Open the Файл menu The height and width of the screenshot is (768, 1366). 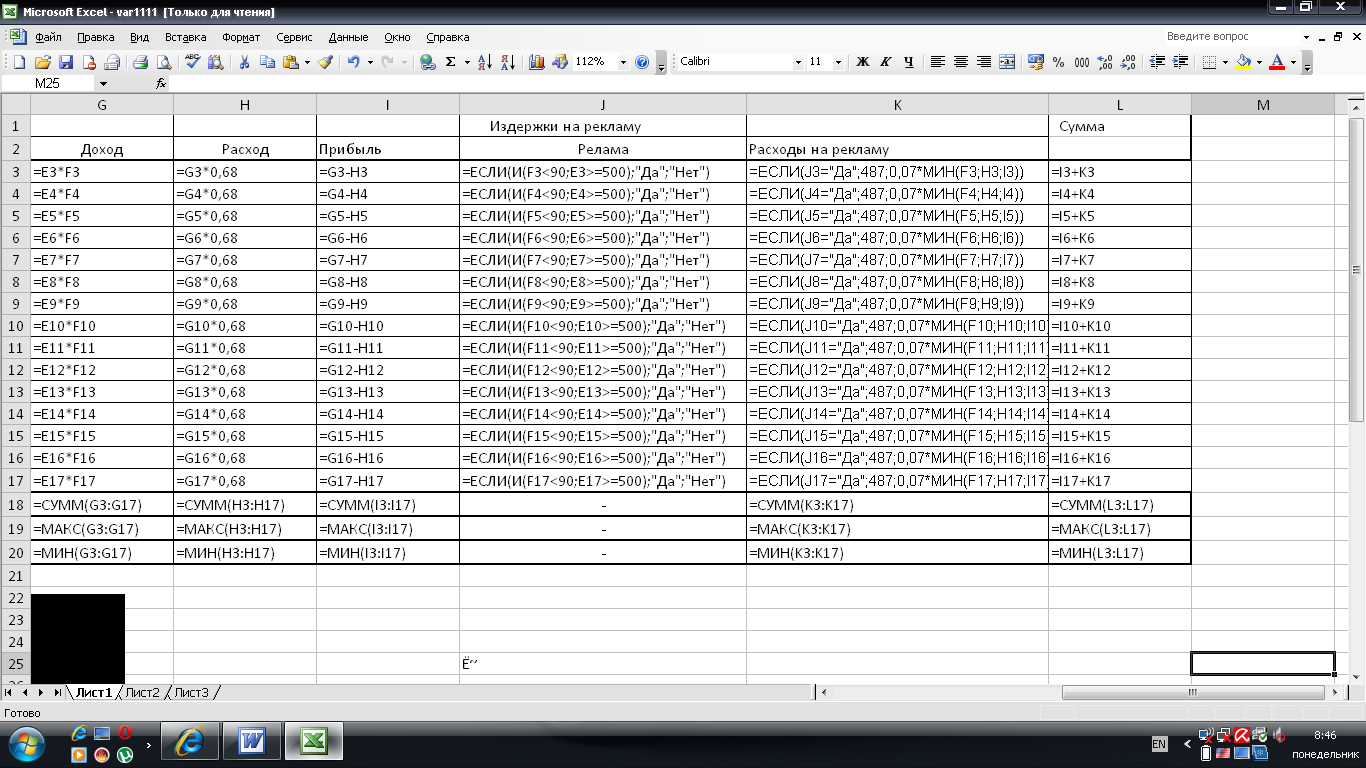(48, 37)
